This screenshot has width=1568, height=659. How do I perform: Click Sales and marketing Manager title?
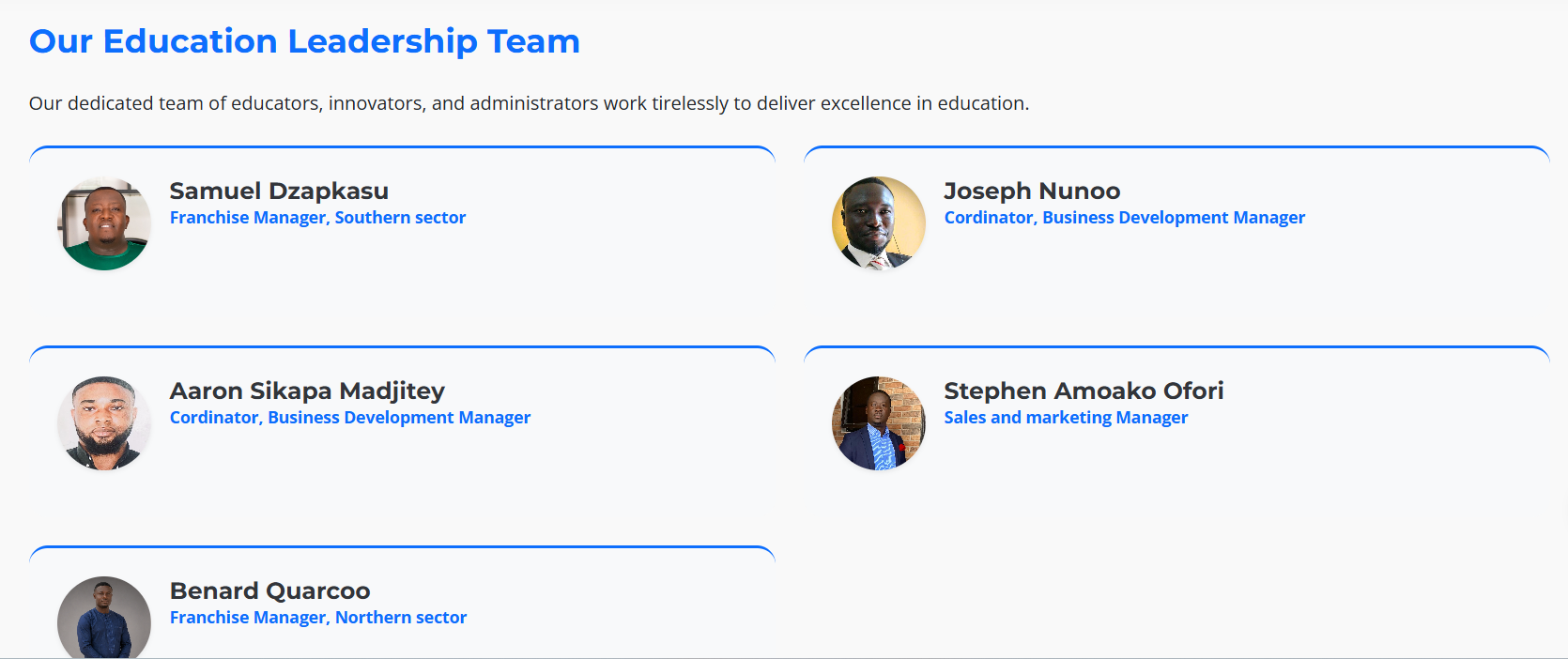(1066, 418)
